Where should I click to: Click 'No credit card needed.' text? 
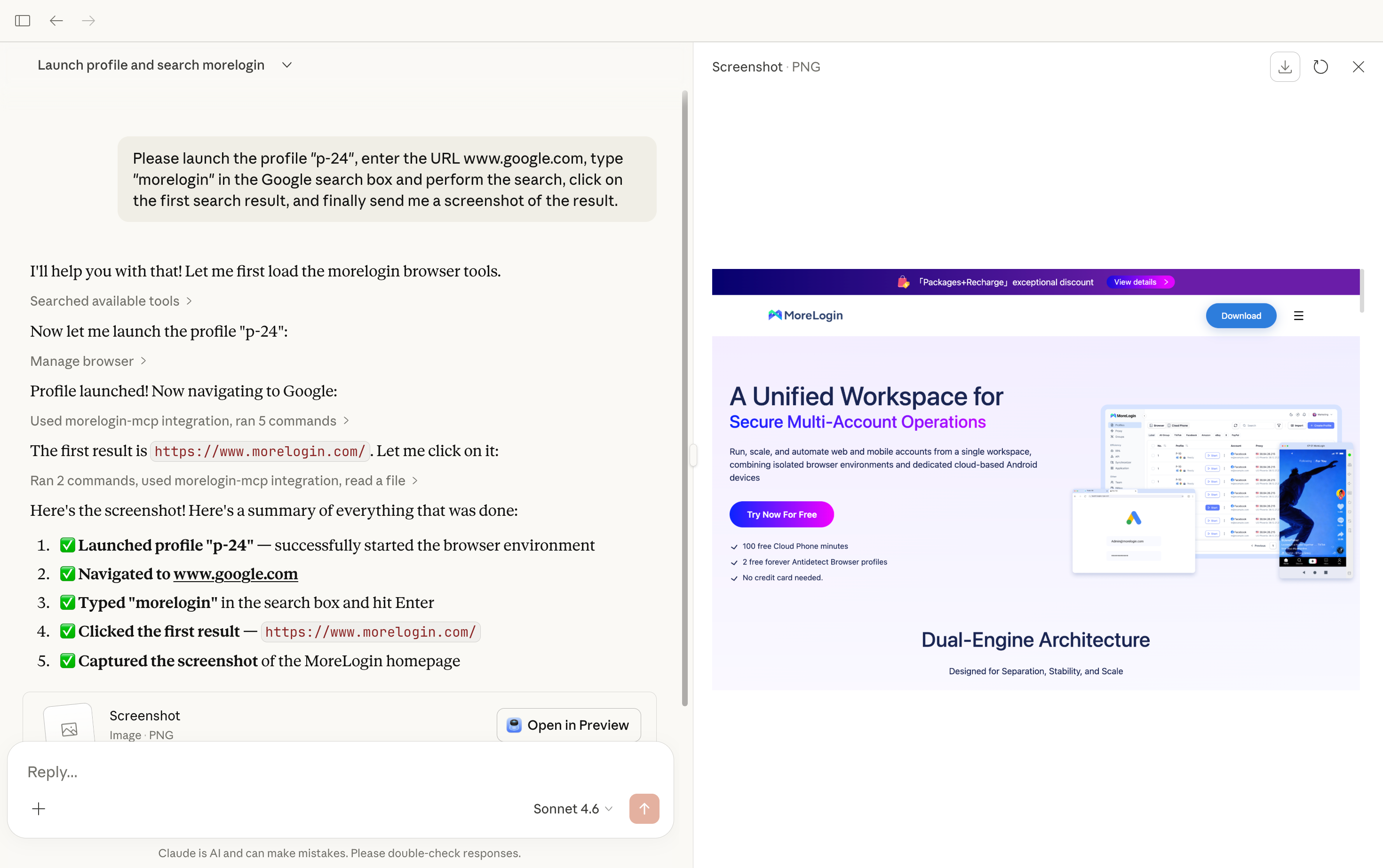782,577
